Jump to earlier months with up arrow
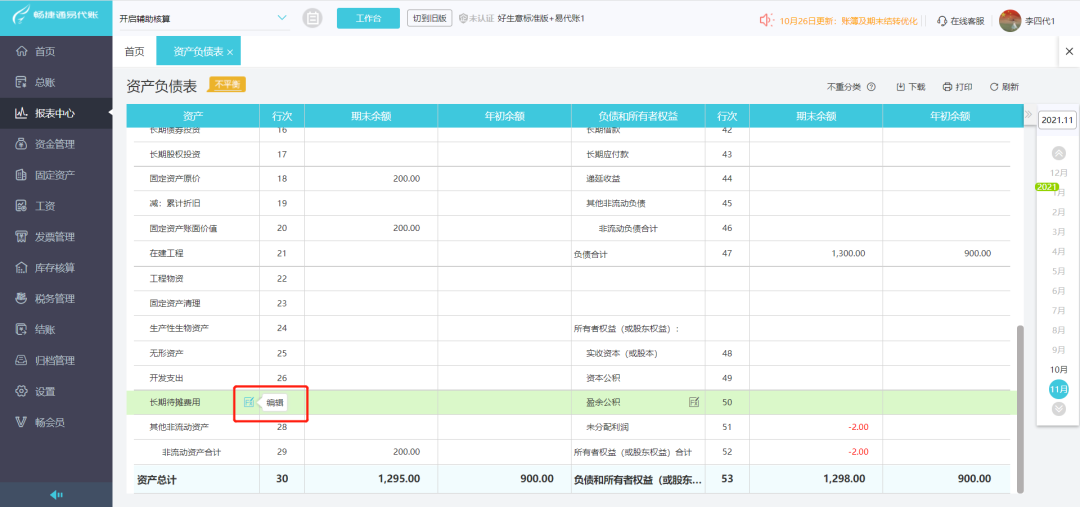 pos(1059,153)
